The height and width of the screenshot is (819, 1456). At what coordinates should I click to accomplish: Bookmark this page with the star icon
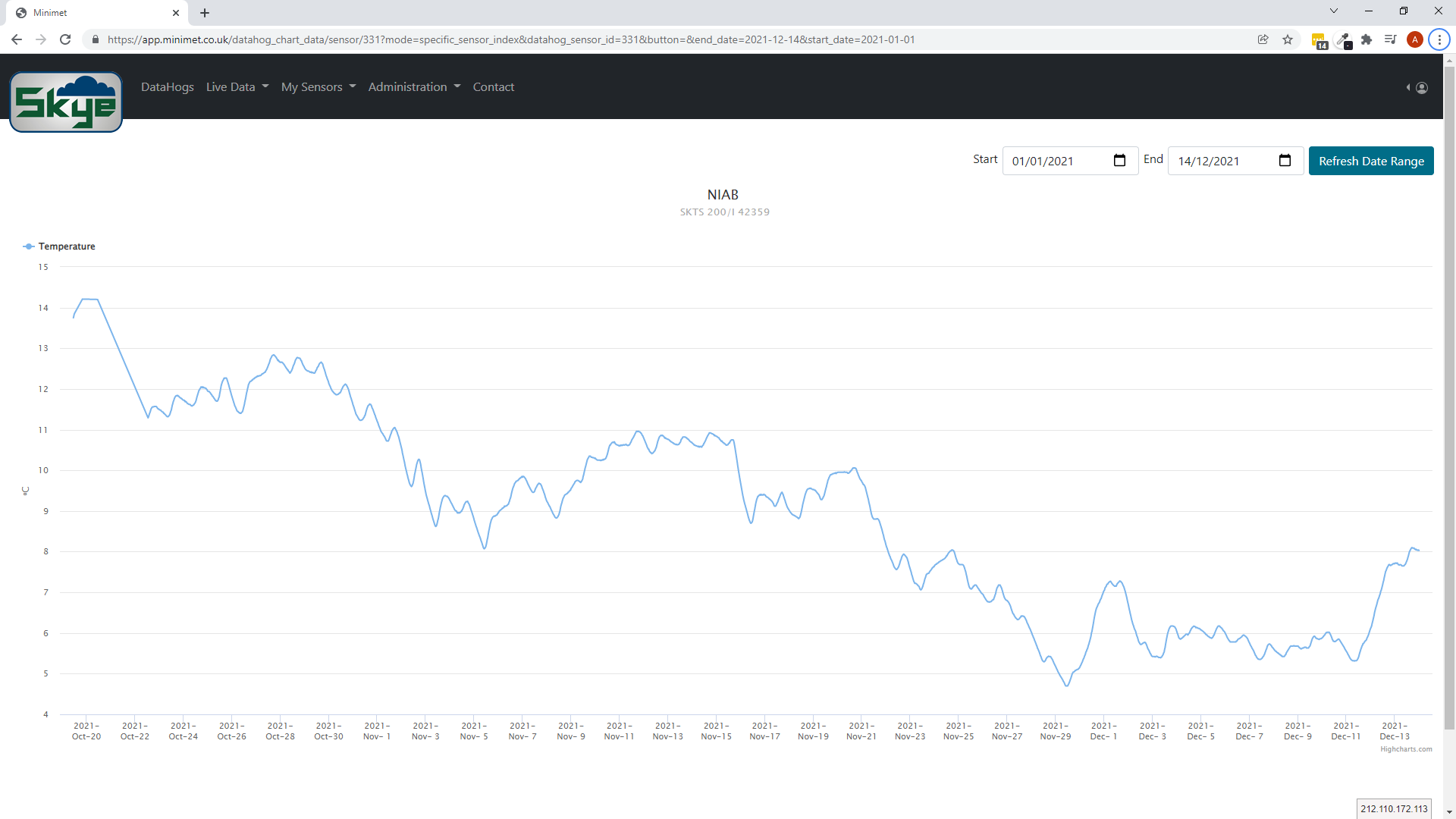point(1288,39)
